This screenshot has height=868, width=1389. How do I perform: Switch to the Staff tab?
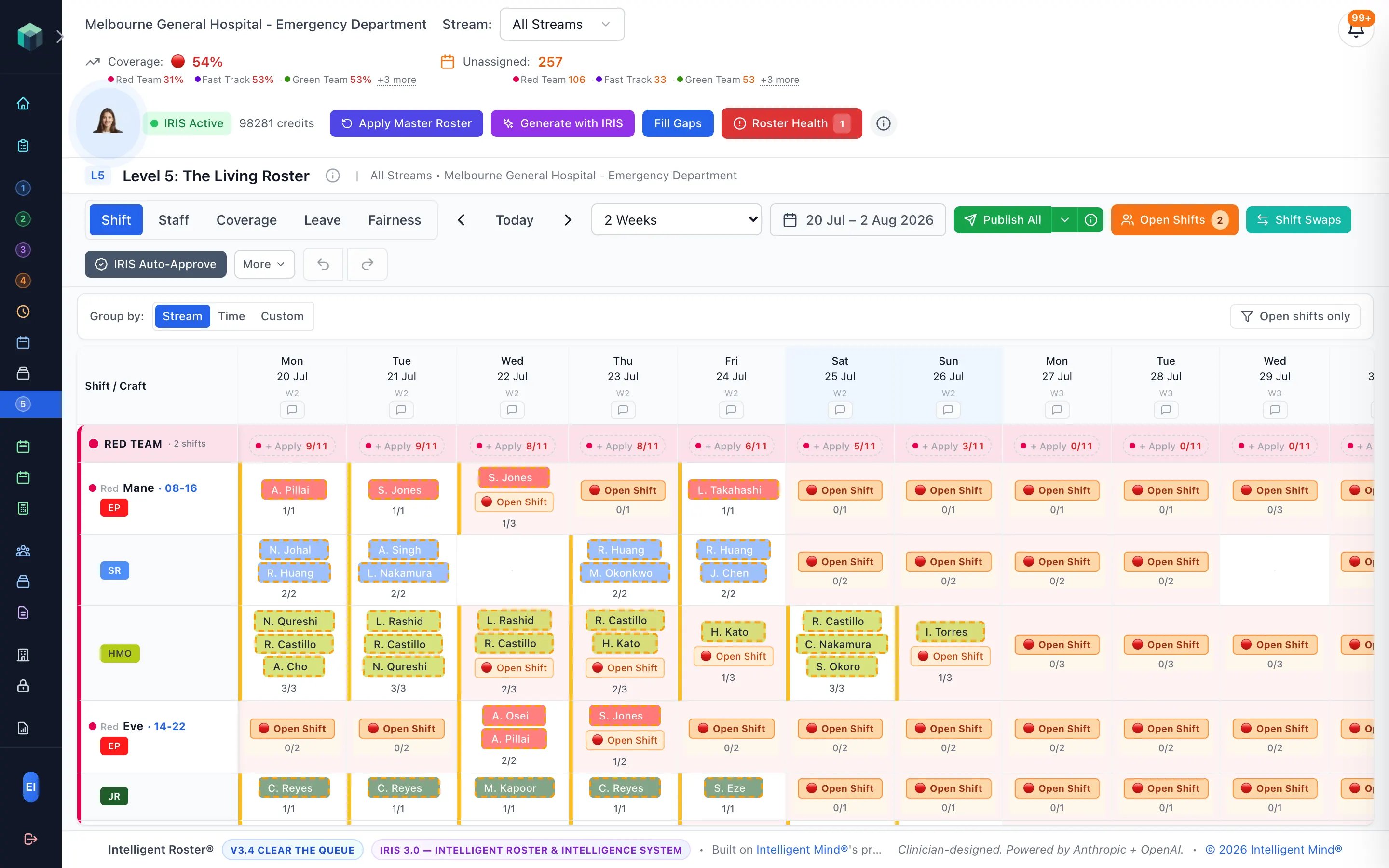pos(173,220)
